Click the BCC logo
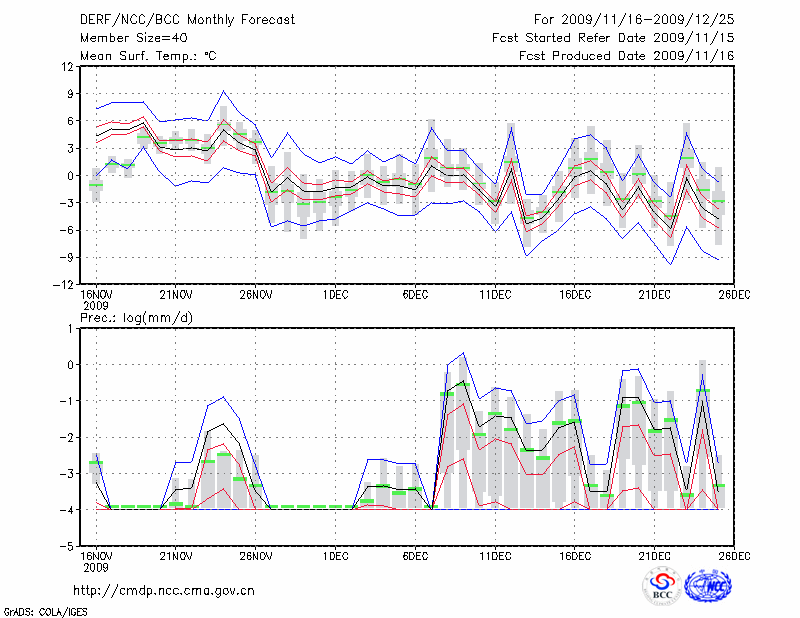This screenshot has height=618, width=800. click(x=661, y=586)
